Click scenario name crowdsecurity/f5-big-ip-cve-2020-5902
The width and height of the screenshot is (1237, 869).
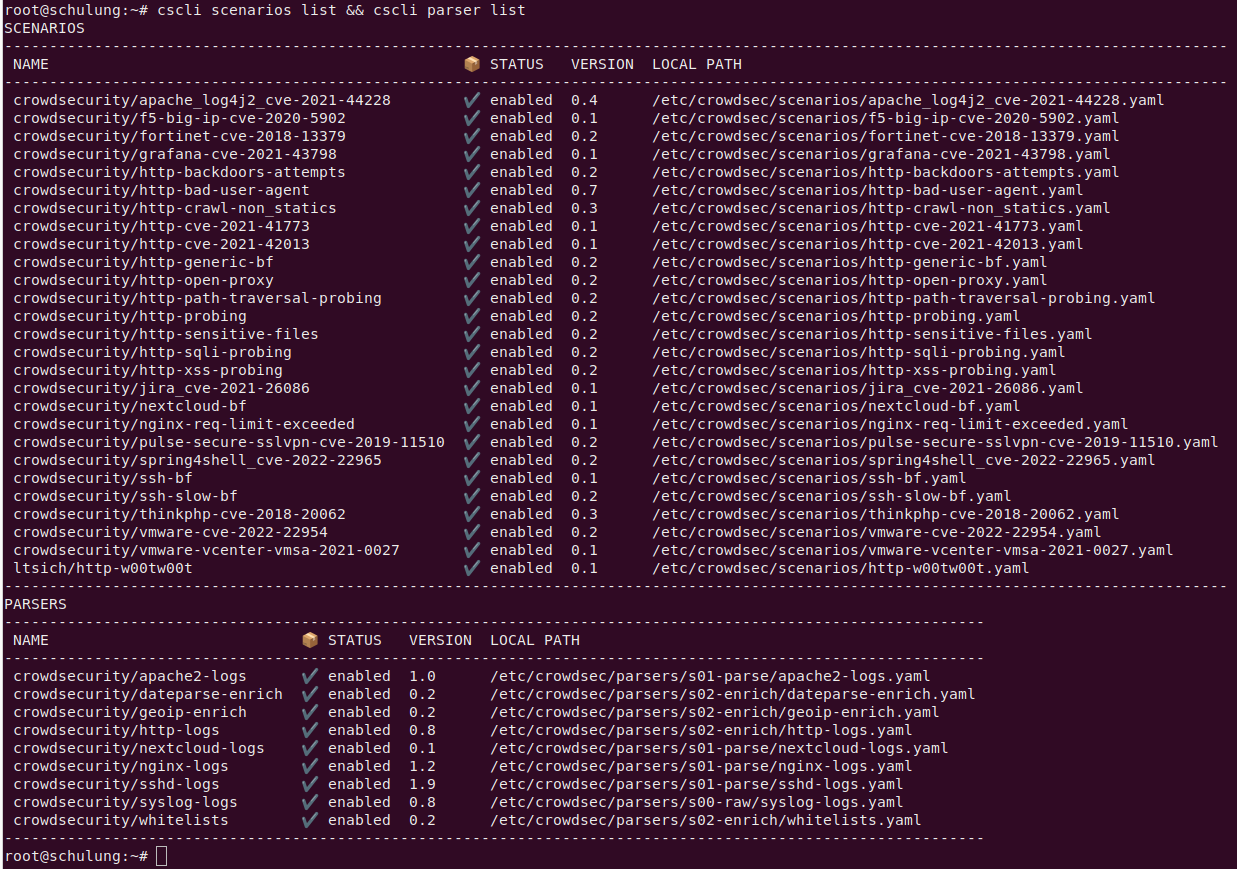(179, 118)
